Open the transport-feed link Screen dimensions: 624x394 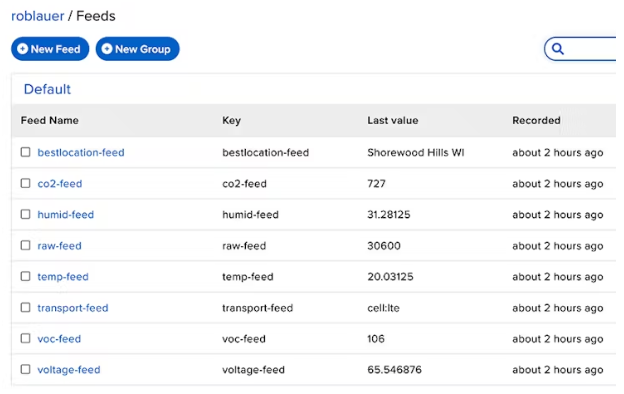tap(73, 308)
